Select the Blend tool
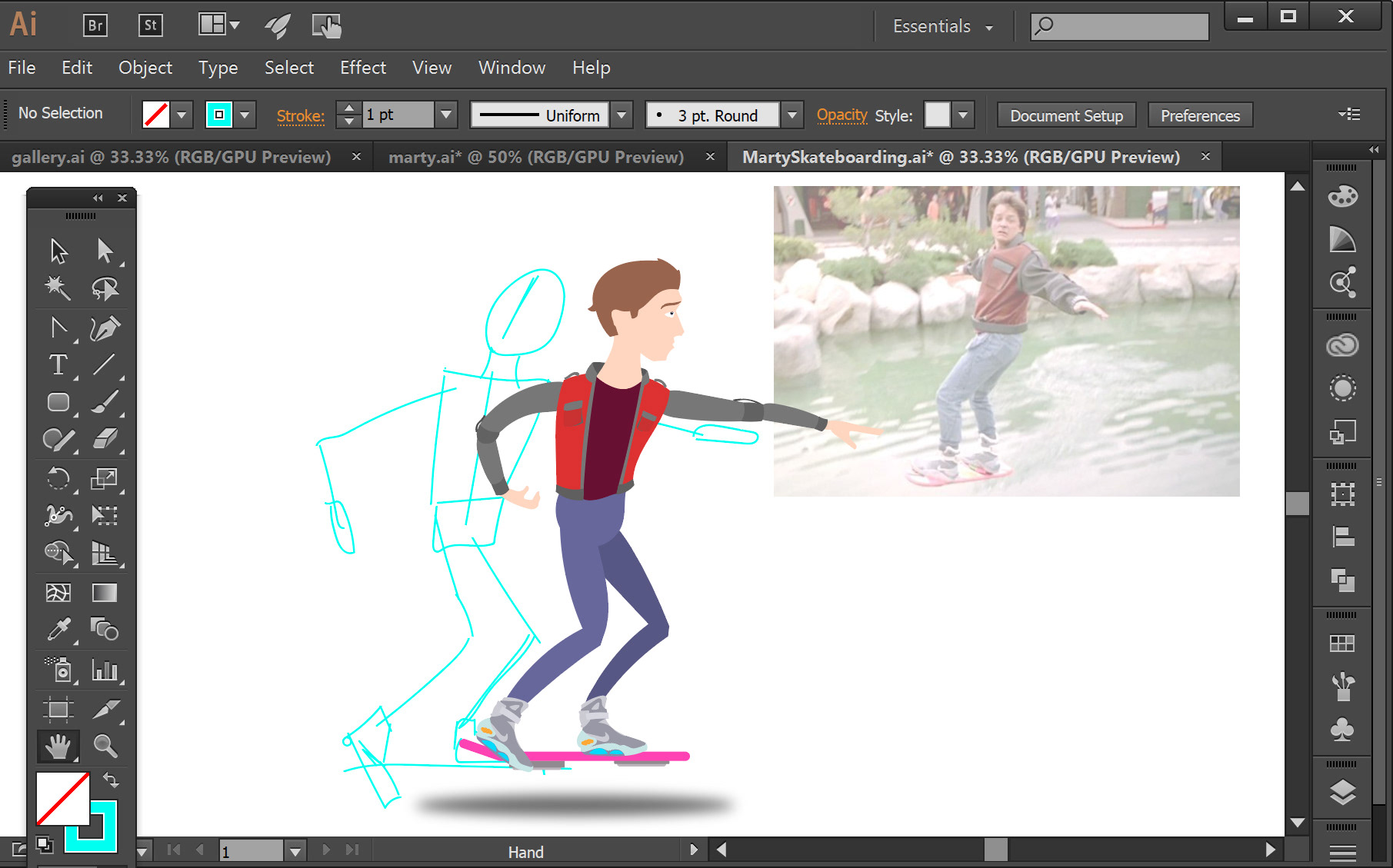1393x868 pixels. [105, 630]
